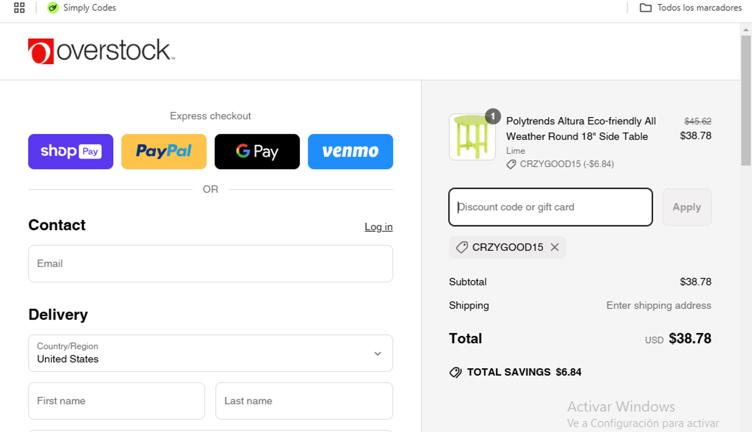Viewport: 752px width, 432px height.
Task: Click the Log in link
Action: (x=378, y=227)
